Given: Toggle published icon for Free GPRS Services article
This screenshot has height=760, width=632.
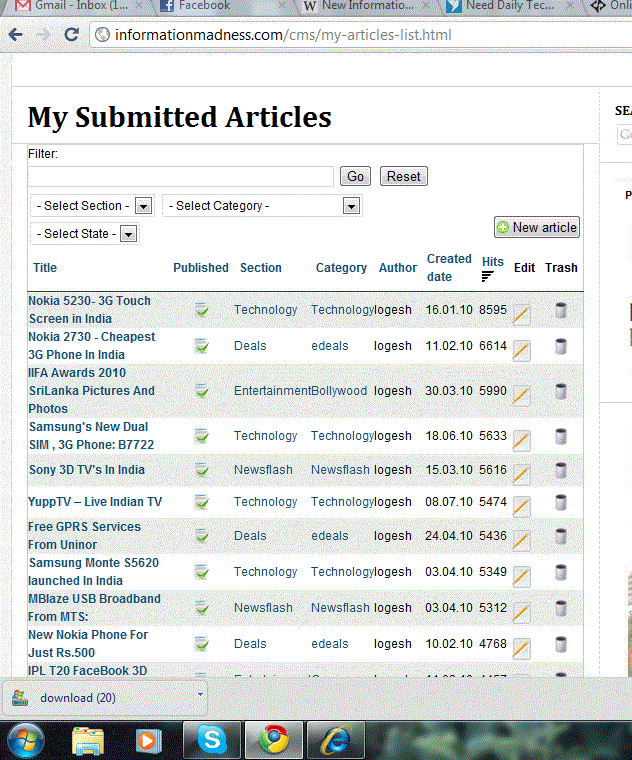Looking at the screenshot, I should [202, 536].
